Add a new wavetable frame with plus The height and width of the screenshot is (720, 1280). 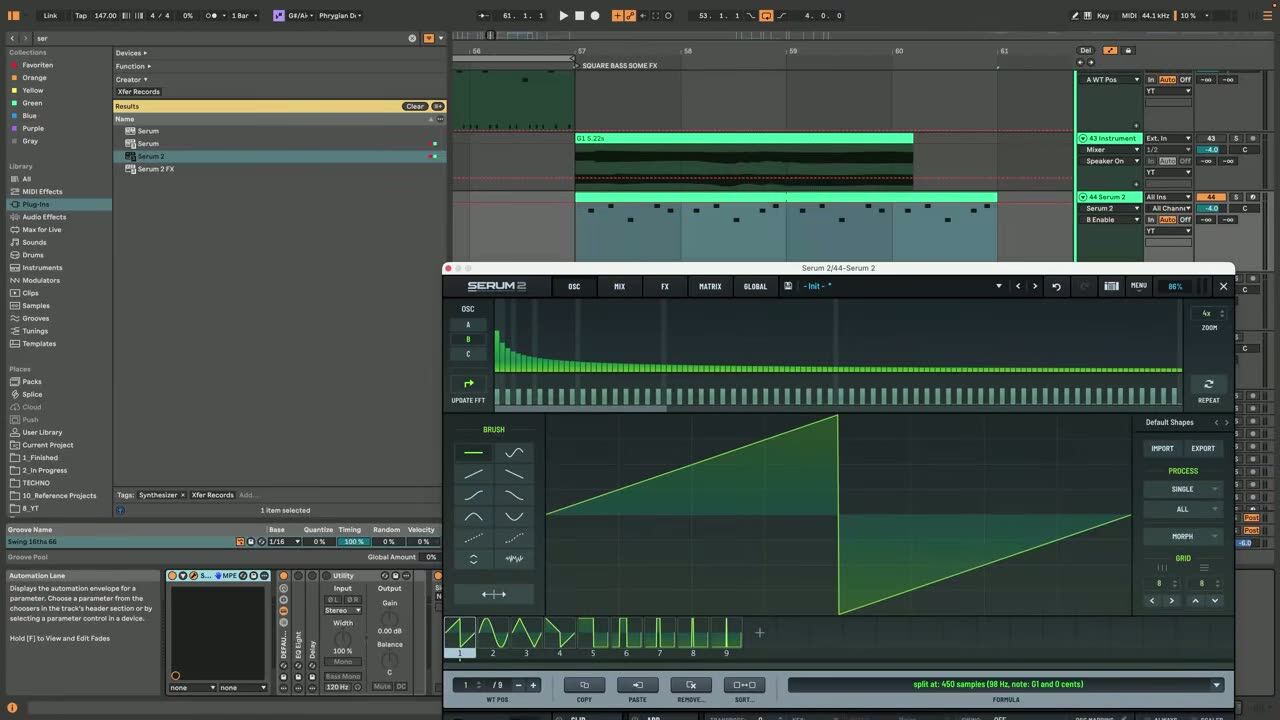pyautogui.click(x=759, y=632)
